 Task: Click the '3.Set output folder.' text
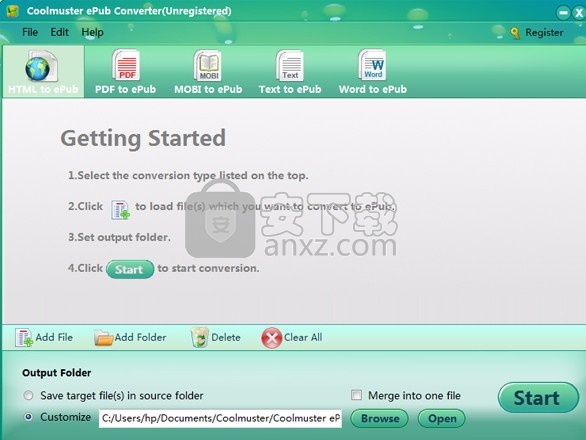[119, 237]
